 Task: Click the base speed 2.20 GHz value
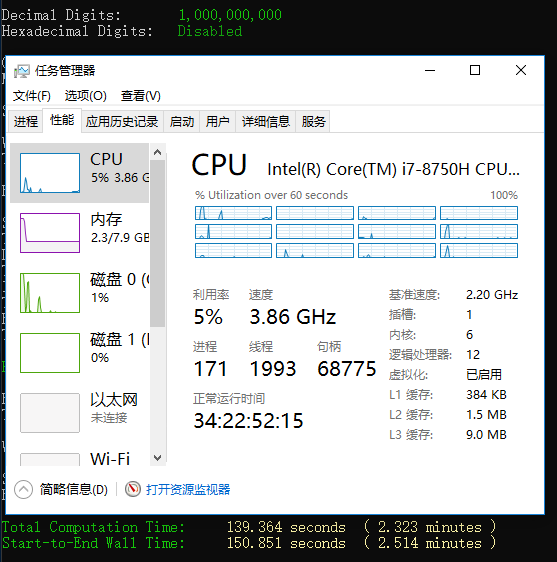tap(492, 295)
